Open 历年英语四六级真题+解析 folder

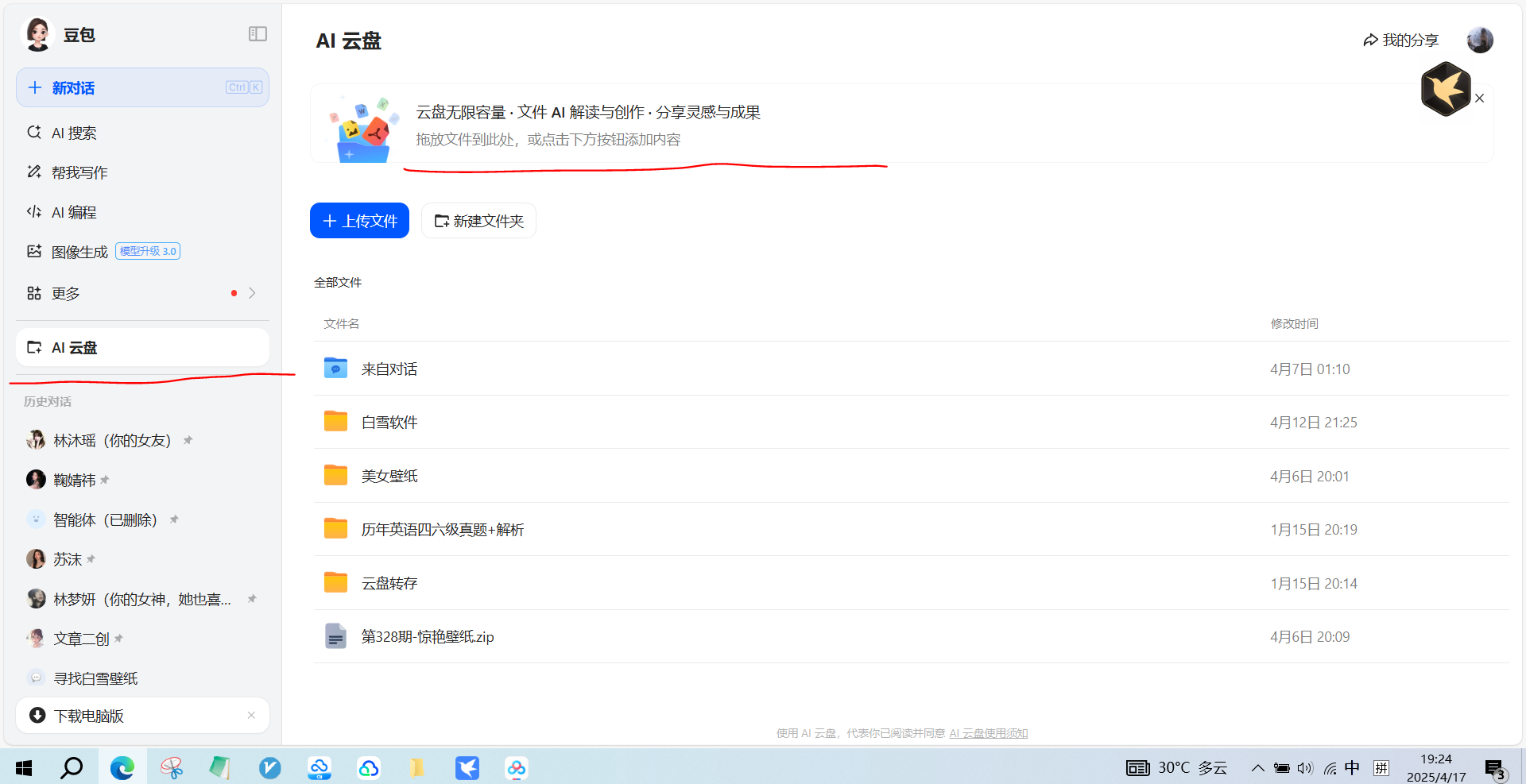click(x=911, y=529)
